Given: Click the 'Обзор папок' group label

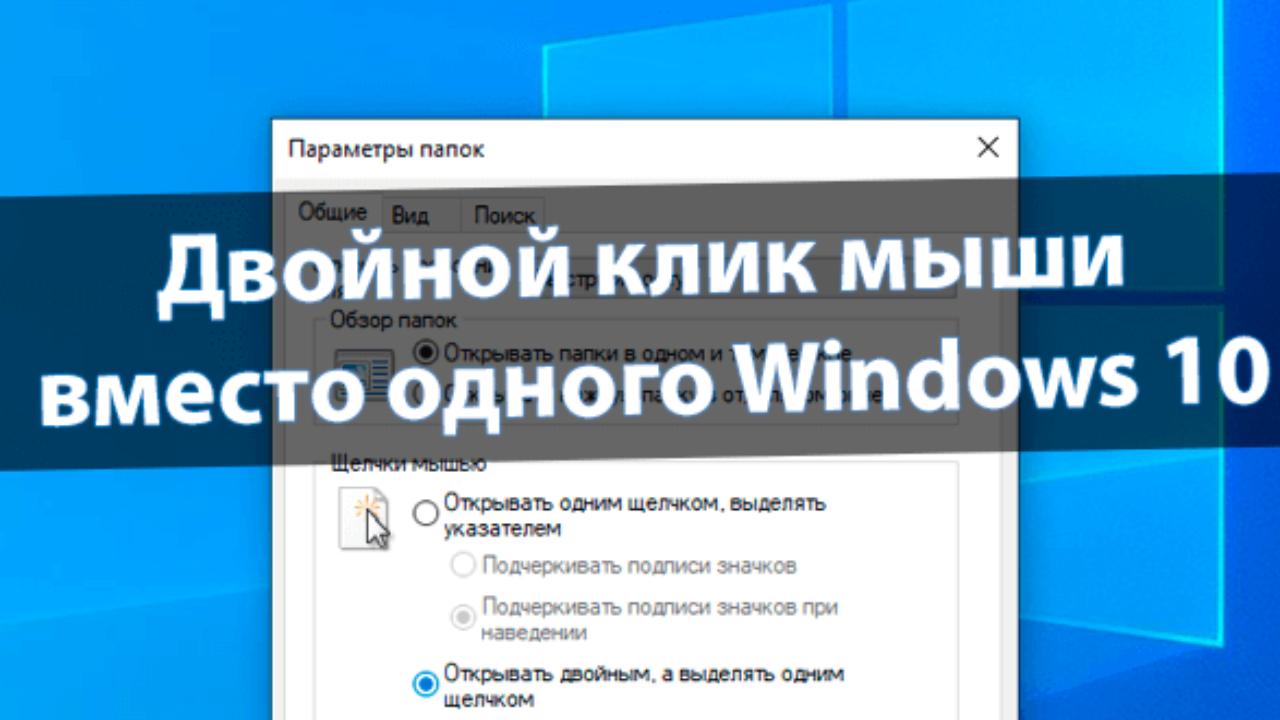Looking at the screenshot, I should pyautogui.click(x=394, y=321).
